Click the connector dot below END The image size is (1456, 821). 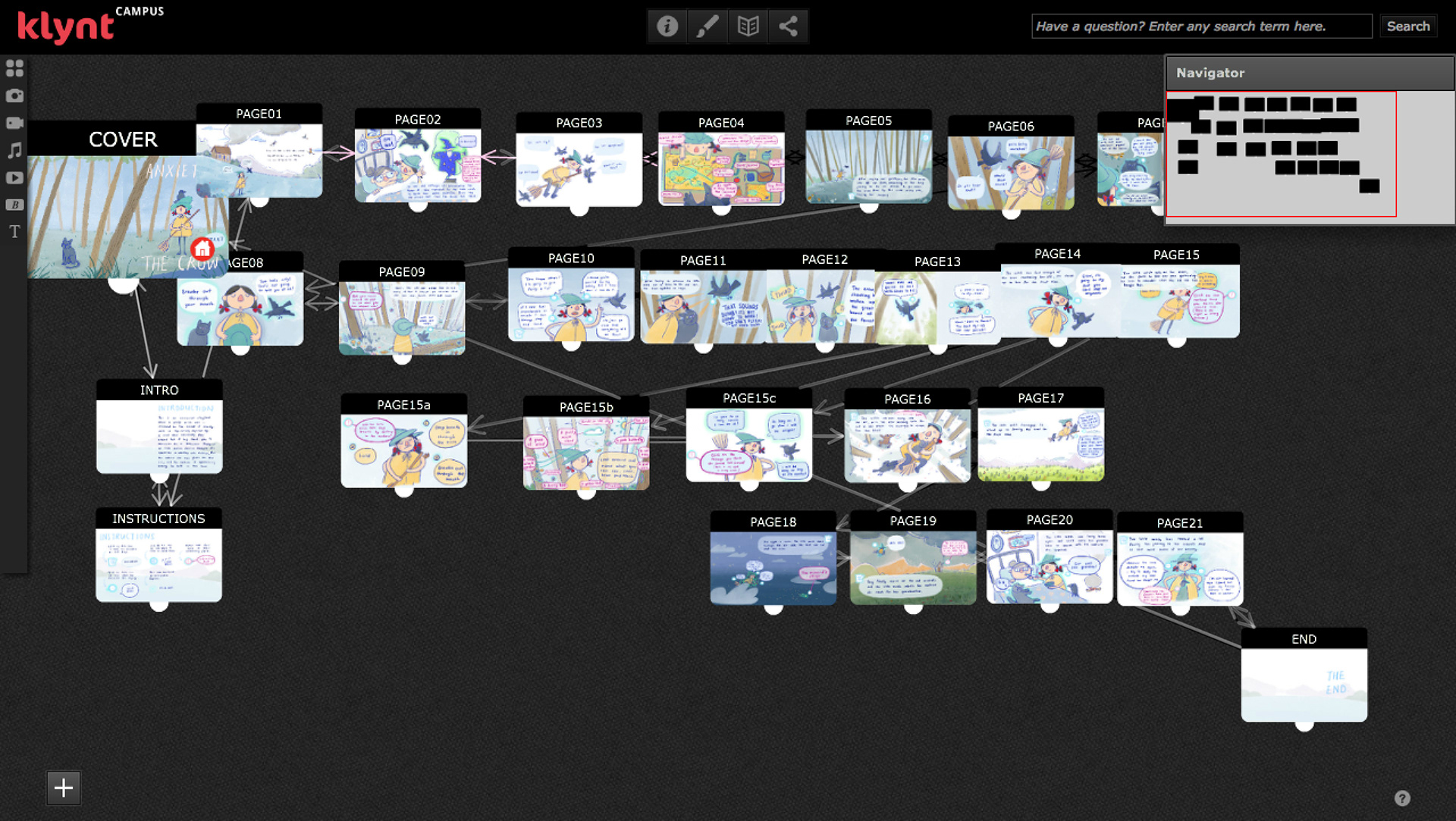[x=1304, y=725]
